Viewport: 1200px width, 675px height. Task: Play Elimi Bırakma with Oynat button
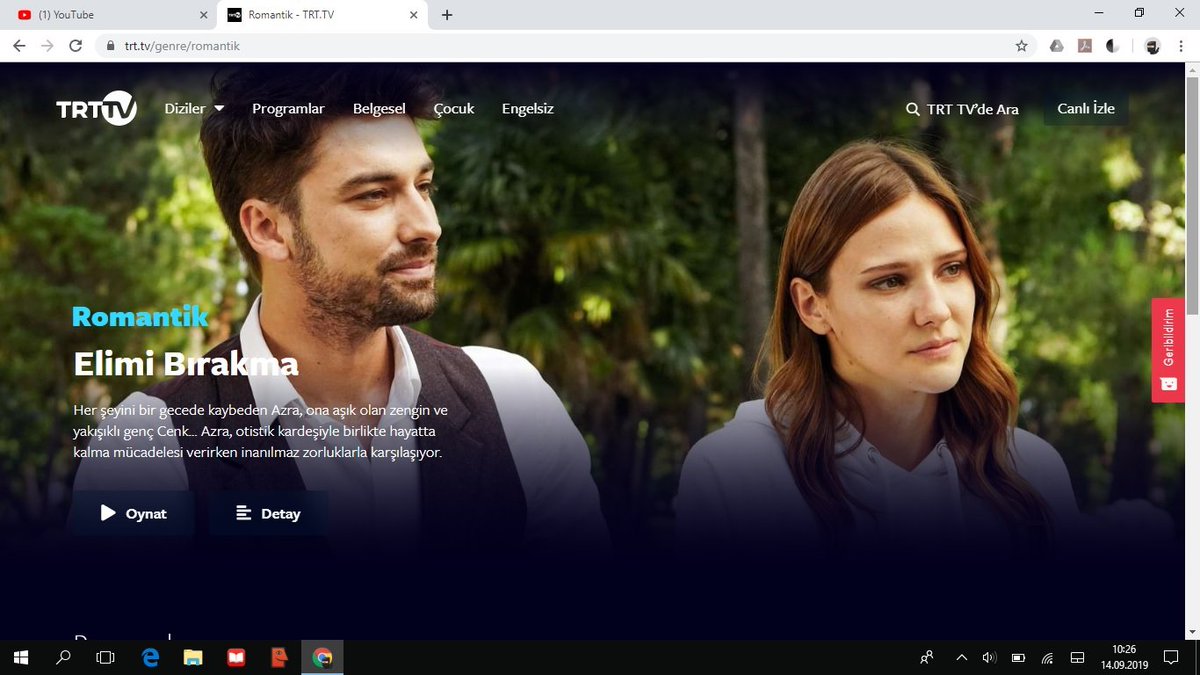[x=133, y=513]
